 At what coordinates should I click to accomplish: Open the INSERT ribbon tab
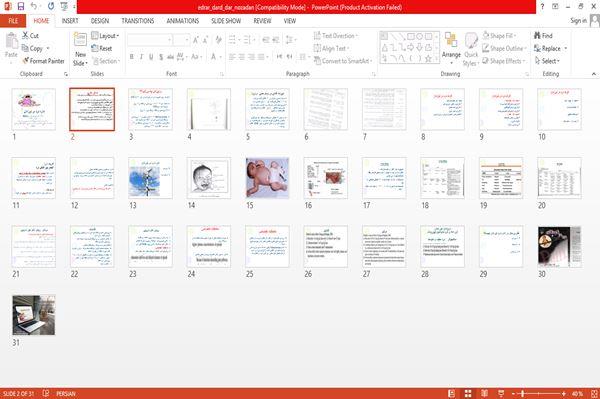[70, 21]
